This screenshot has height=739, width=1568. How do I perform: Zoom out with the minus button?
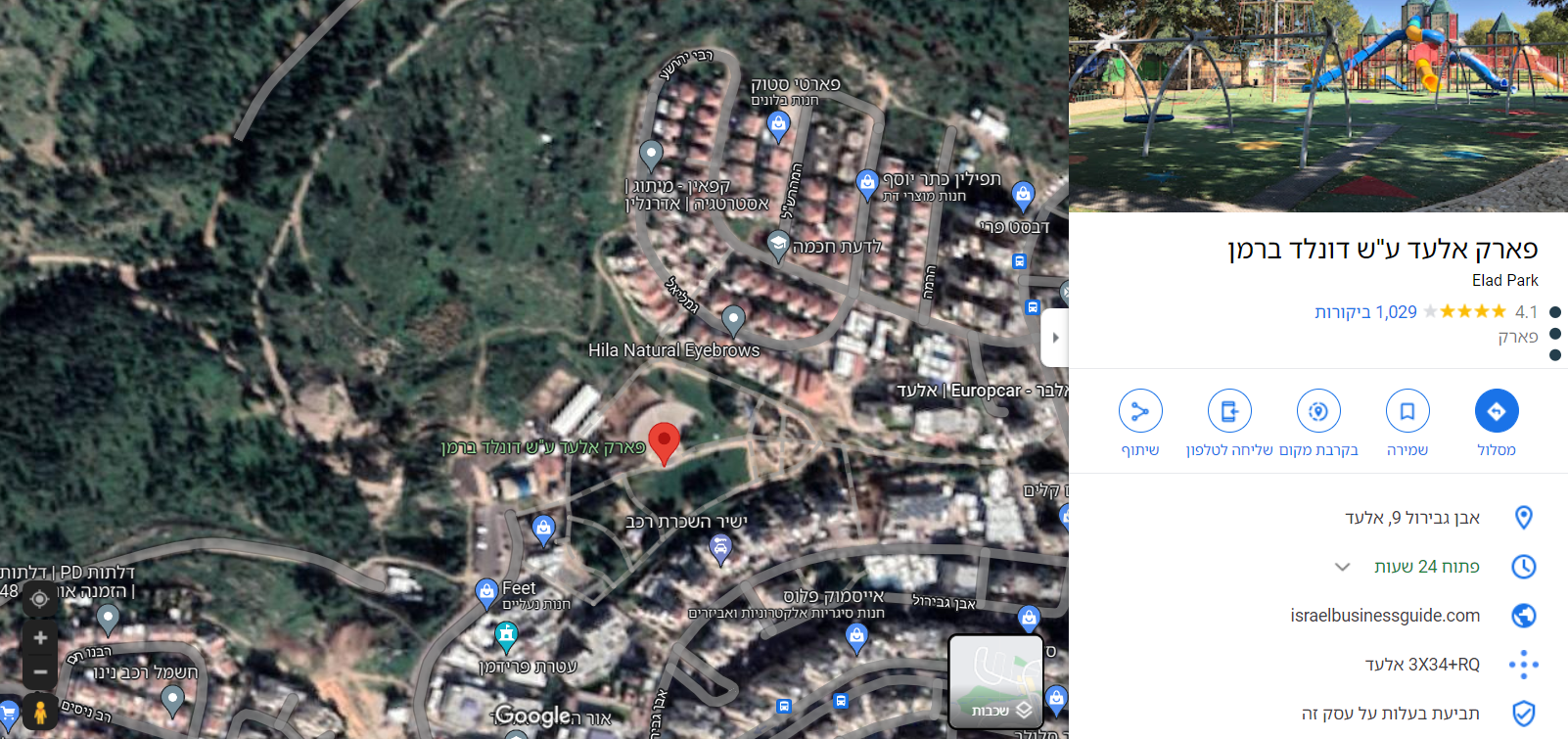coord(40,671)
